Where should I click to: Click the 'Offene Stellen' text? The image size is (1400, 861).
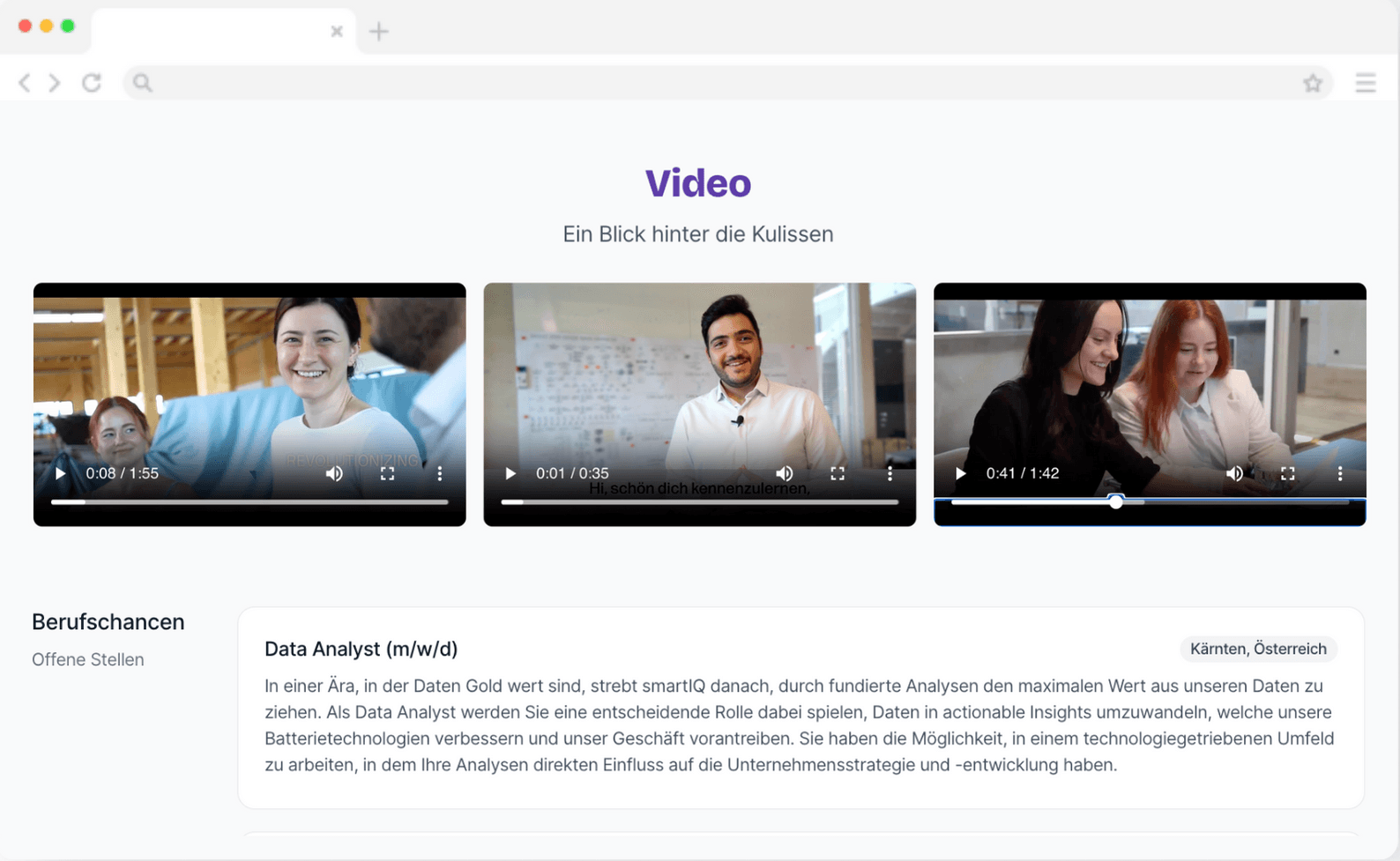[88, 660]
